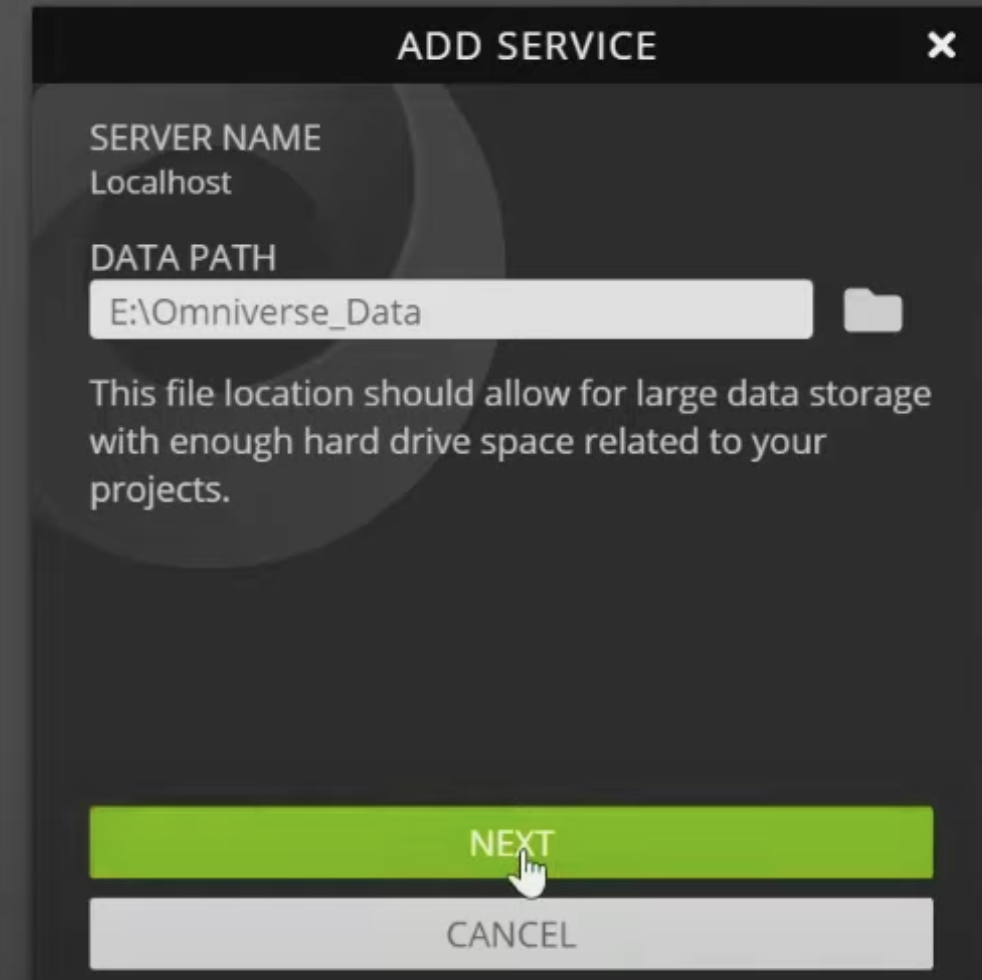Close the Add Service dialog
This screenshot has width=982, height=980.
(941, 45)
